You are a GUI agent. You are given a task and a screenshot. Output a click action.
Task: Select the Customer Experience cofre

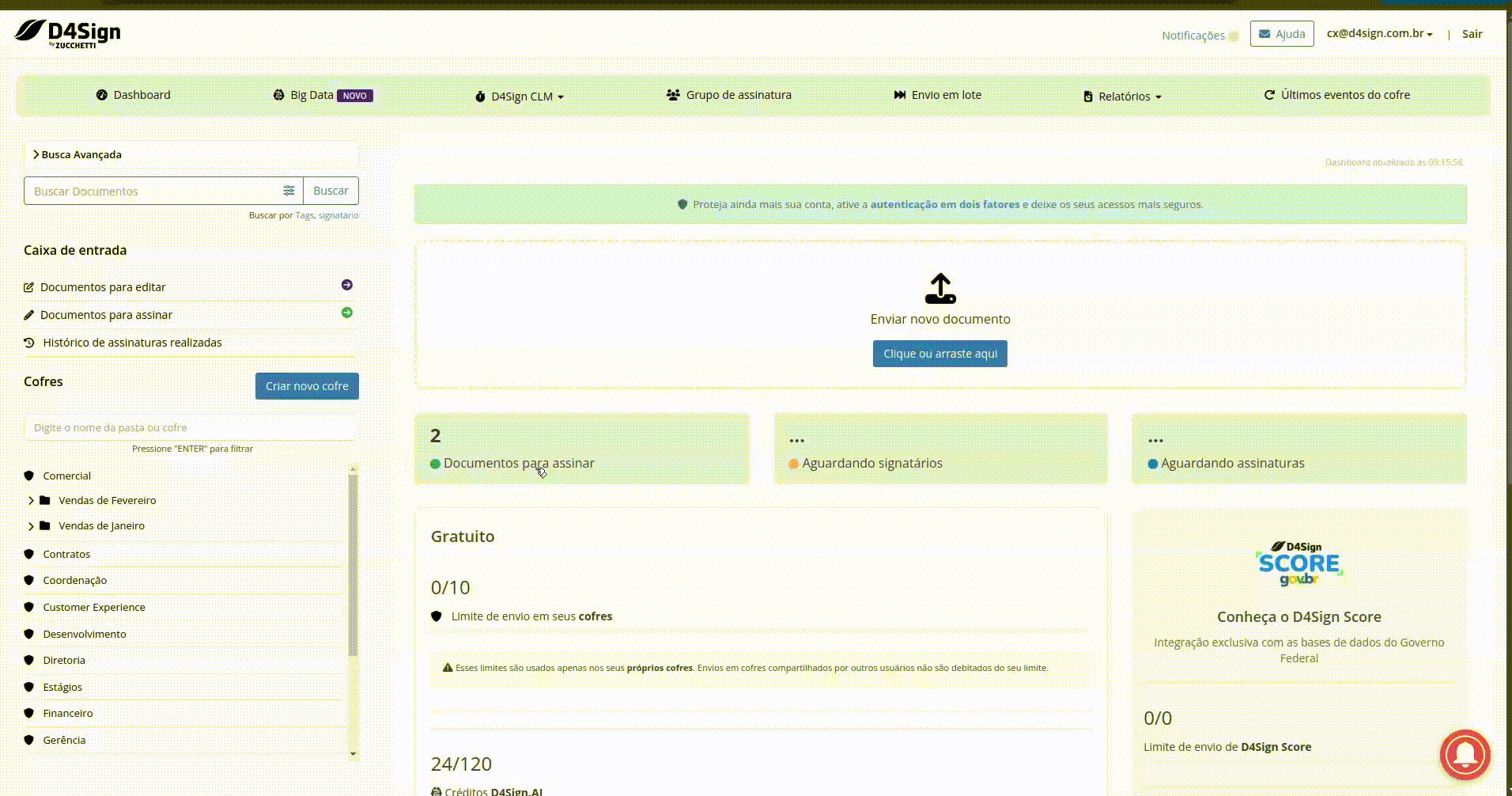tap(94, 607)
